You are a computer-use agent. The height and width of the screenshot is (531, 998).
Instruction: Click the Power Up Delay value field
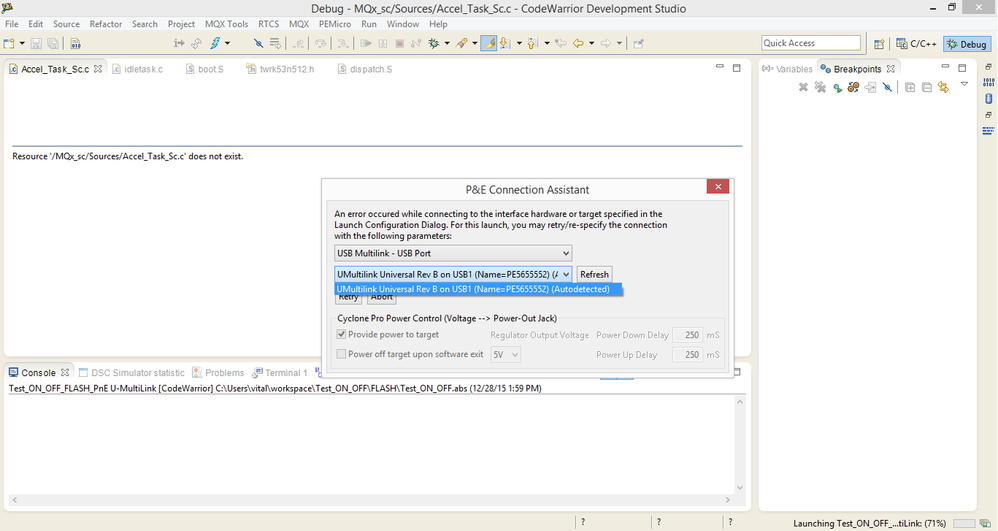[687, 355]
